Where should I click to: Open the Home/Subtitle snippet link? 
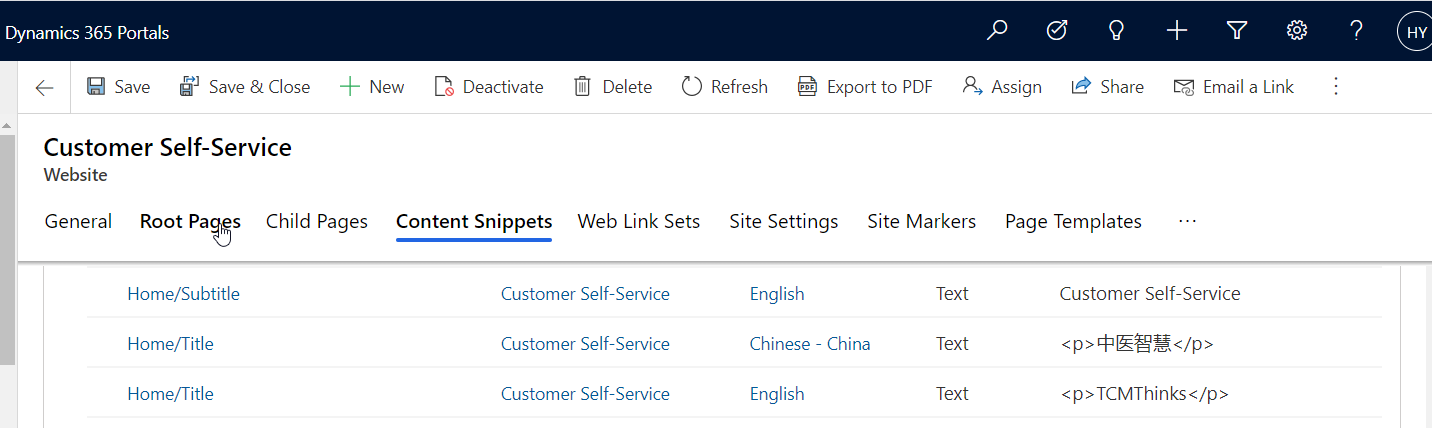click(183, 294)
